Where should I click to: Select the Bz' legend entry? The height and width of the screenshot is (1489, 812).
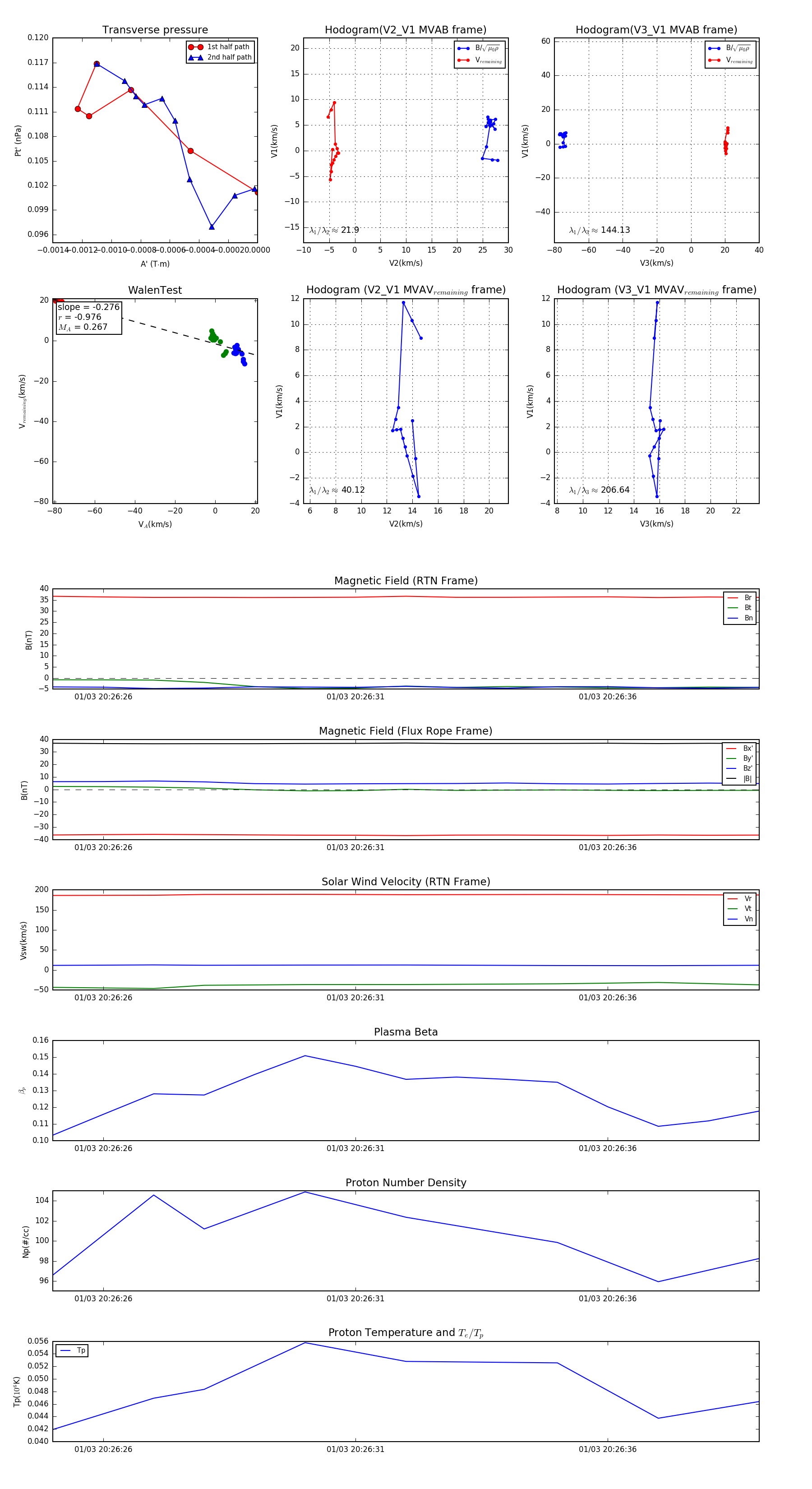(739, 768)
